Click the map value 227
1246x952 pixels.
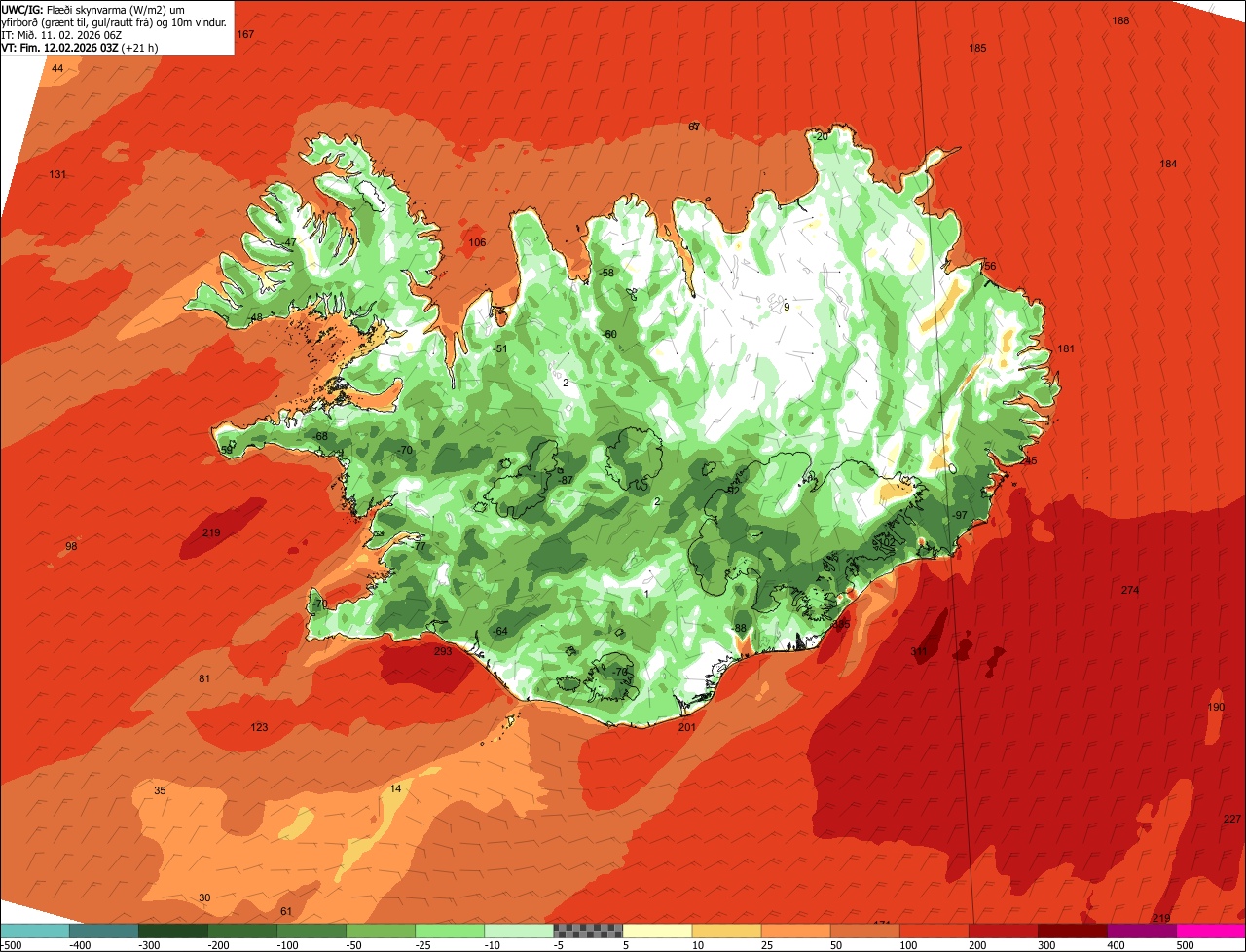pos(1231,819)
